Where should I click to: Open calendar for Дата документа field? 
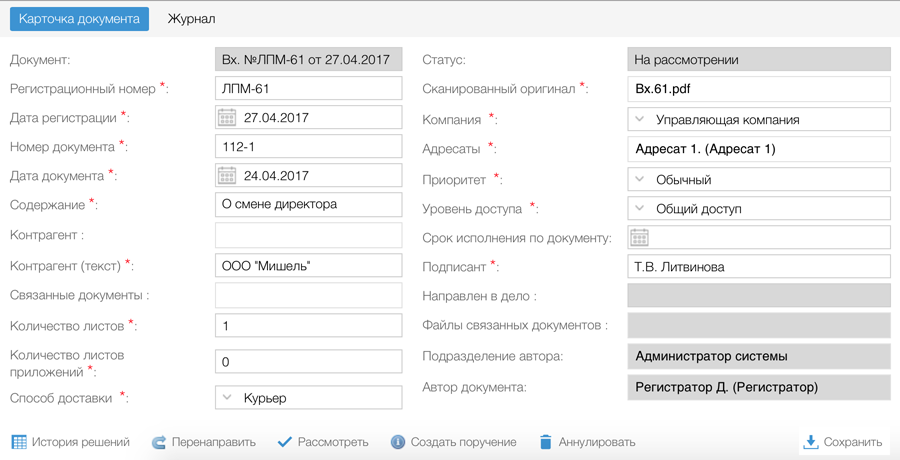pos(227,176)
